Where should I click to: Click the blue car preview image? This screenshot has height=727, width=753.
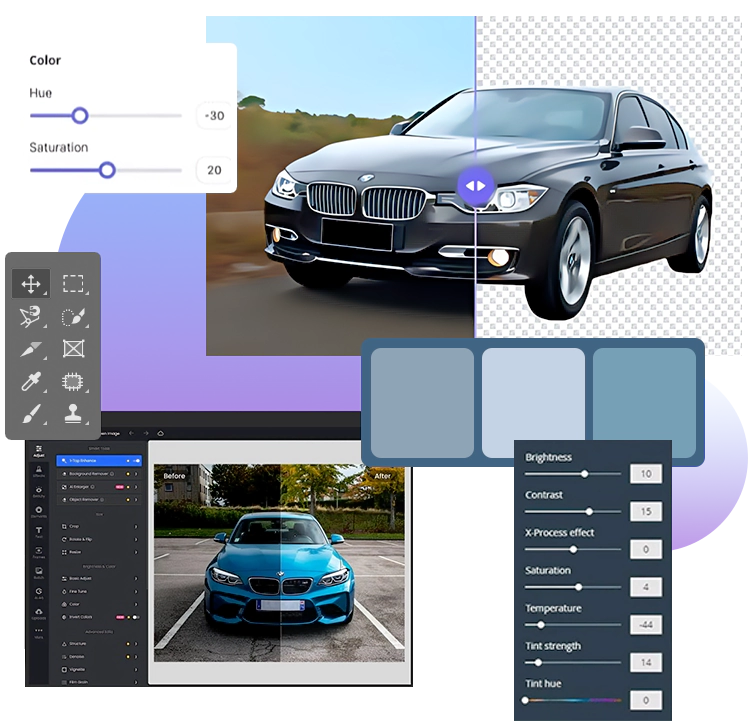pos(279,563)
